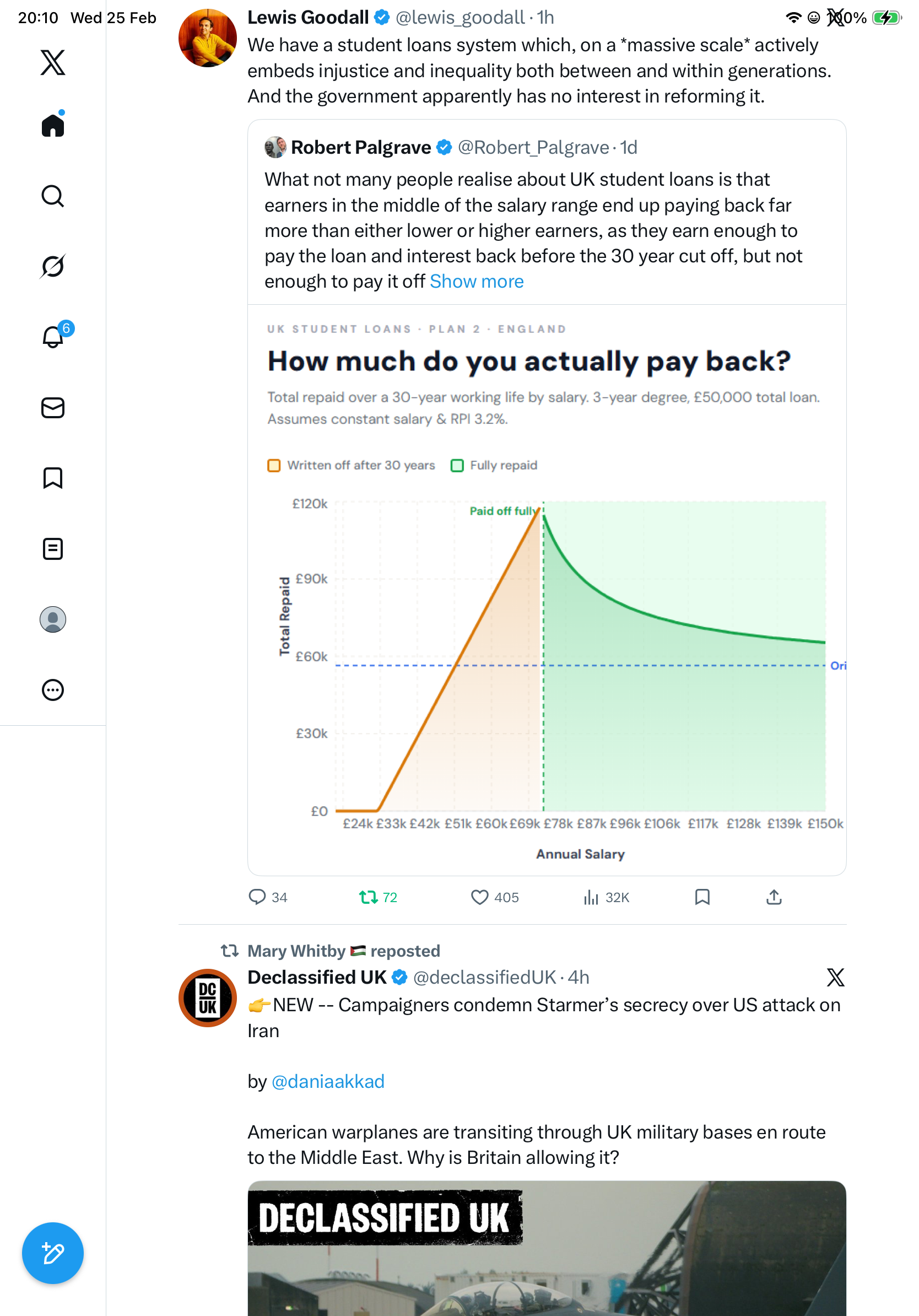Open profile avatar in sidebar
The width and height of the screenshot is (919, 1316).
click(53, 619)
